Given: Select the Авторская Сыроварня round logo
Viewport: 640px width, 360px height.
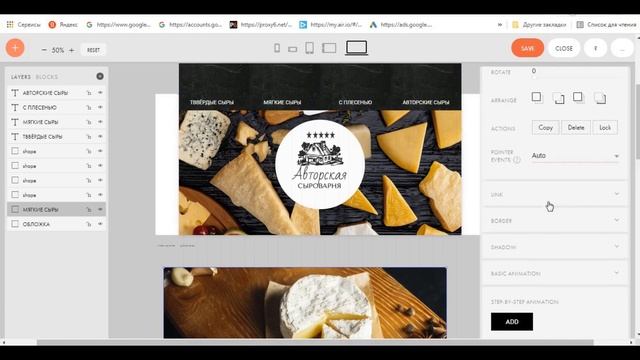Looking at the screenshot, I should [x=320, y=164].
